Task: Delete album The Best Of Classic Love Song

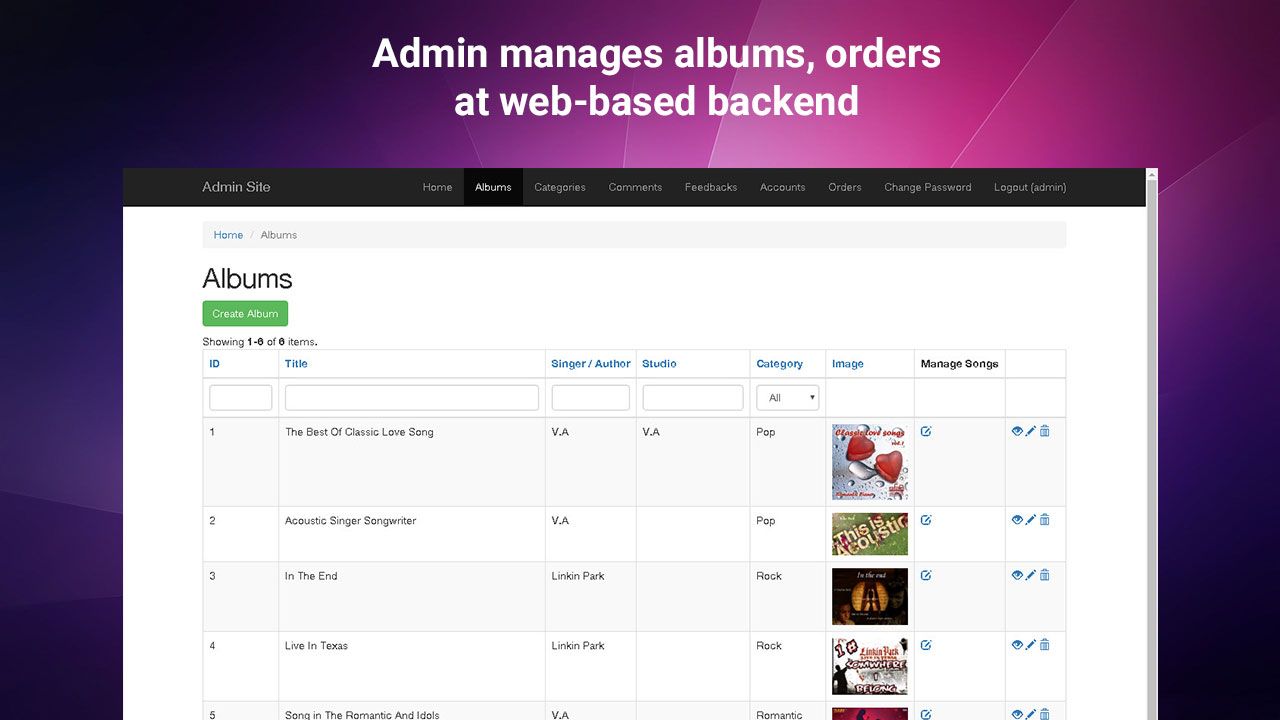Action: tap(1045, 431)
